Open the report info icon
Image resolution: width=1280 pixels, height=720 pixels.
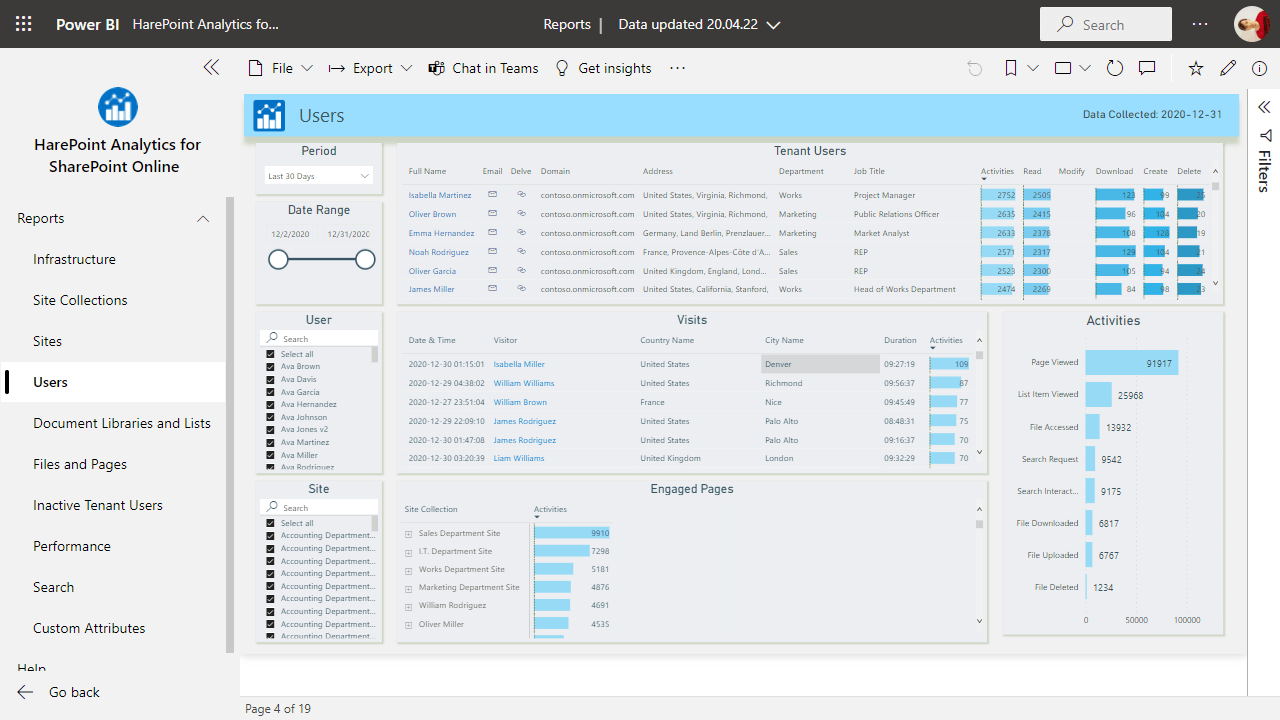coord(1259,68)
